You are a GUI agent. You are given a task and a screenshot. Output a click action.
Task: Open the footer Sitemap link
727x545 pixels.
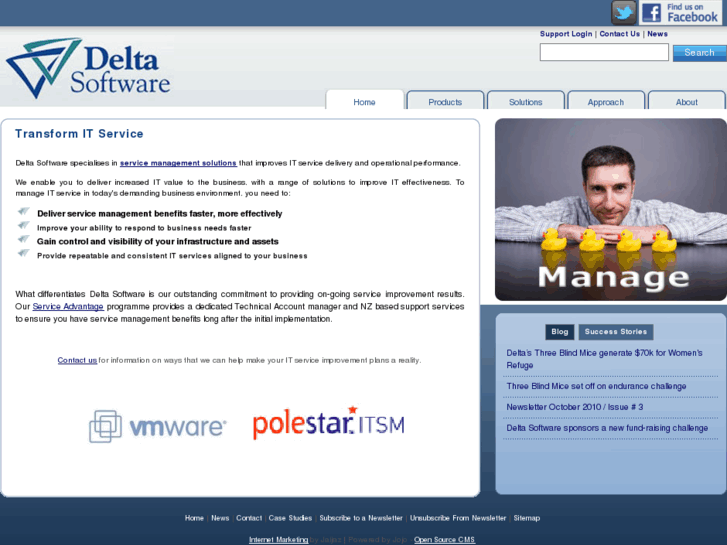[x=527, y=518]
